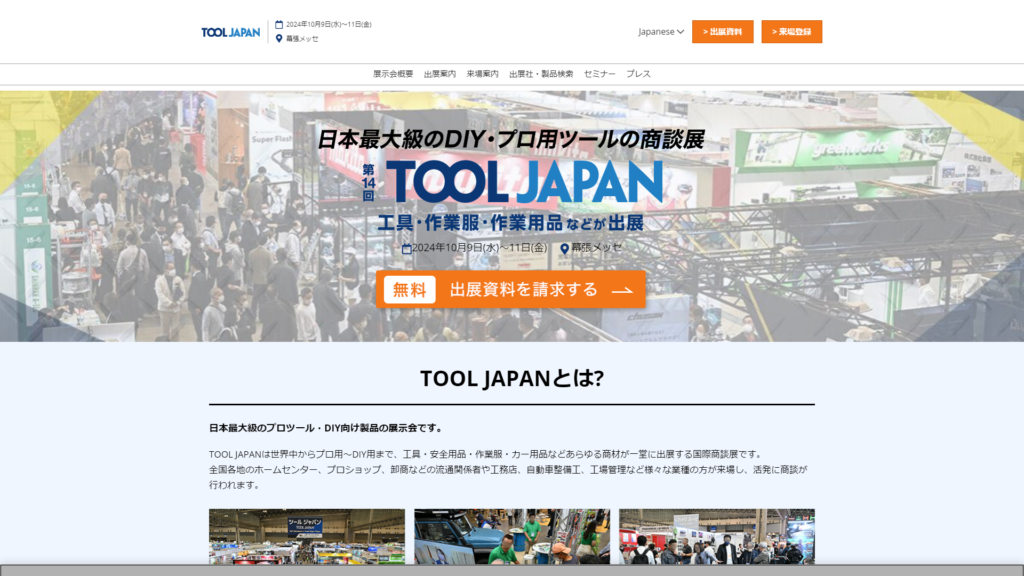
Task: Click the 出展資料 orange header button
Action: coord(722,31)
